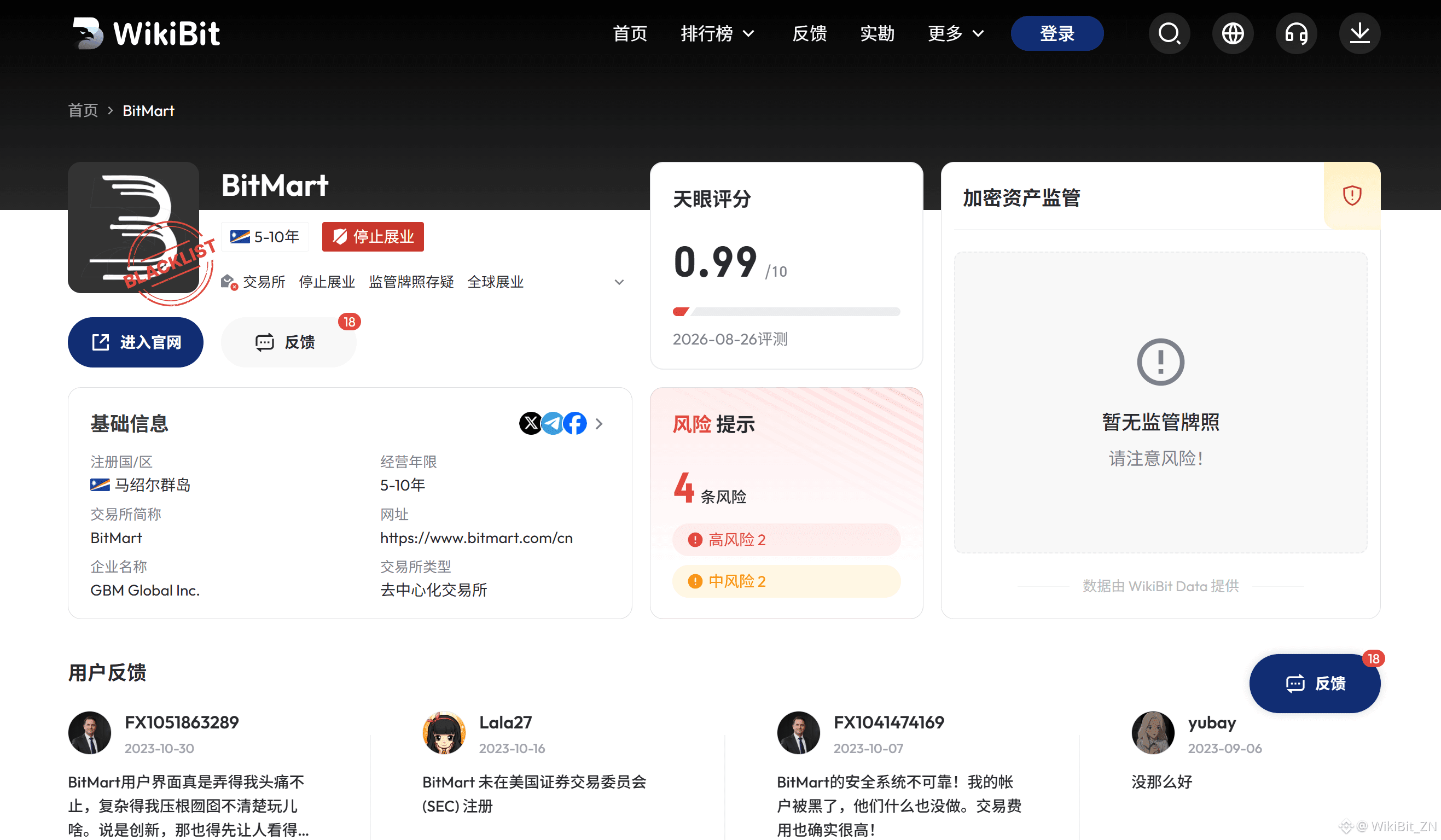Viewport: 1441px width, 840px height.
Task: Click the BitMart exchange name heading
Action: click(275, 186)
